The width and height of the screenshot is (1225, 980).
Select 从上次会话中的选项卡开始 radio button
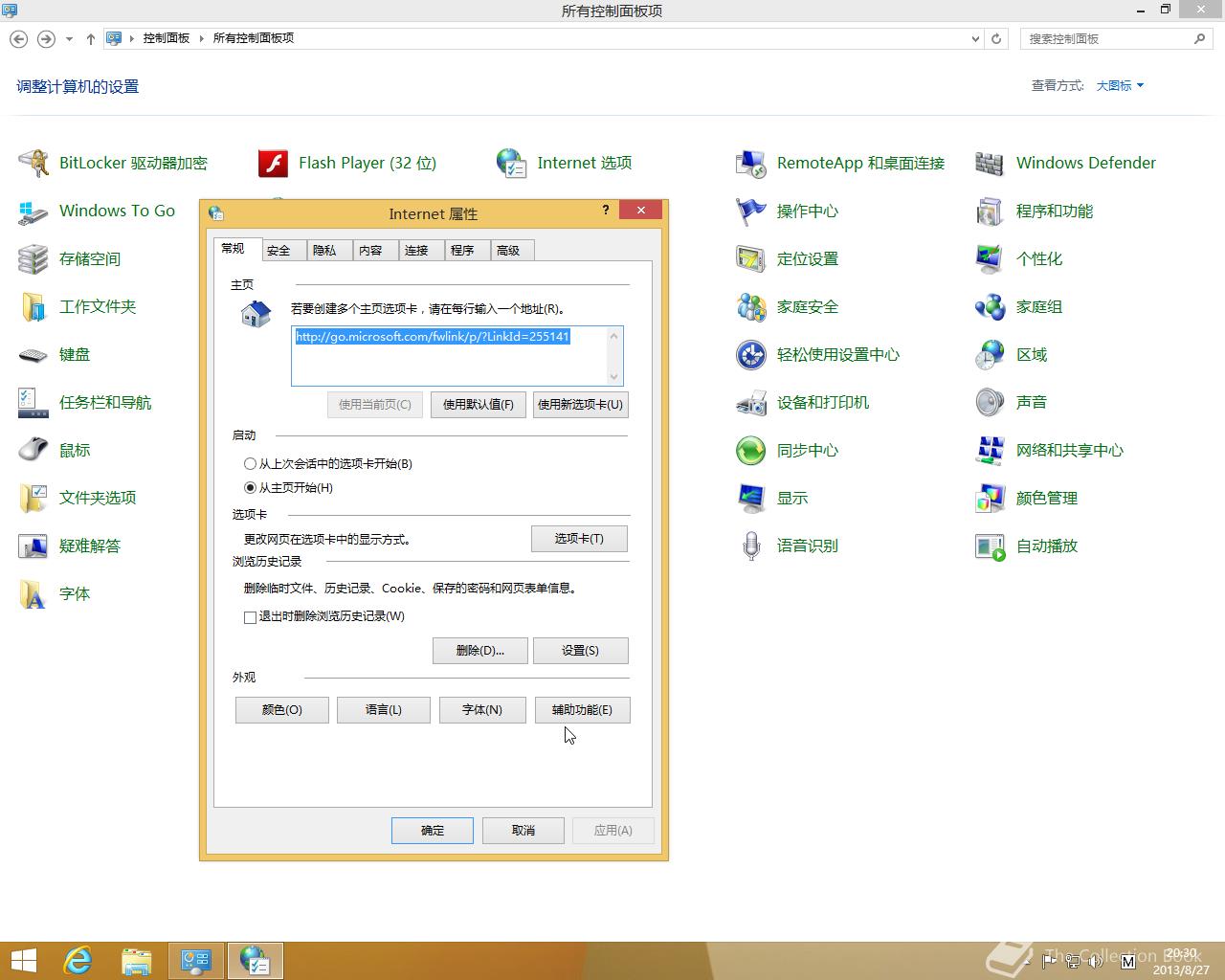click(251, 463)
